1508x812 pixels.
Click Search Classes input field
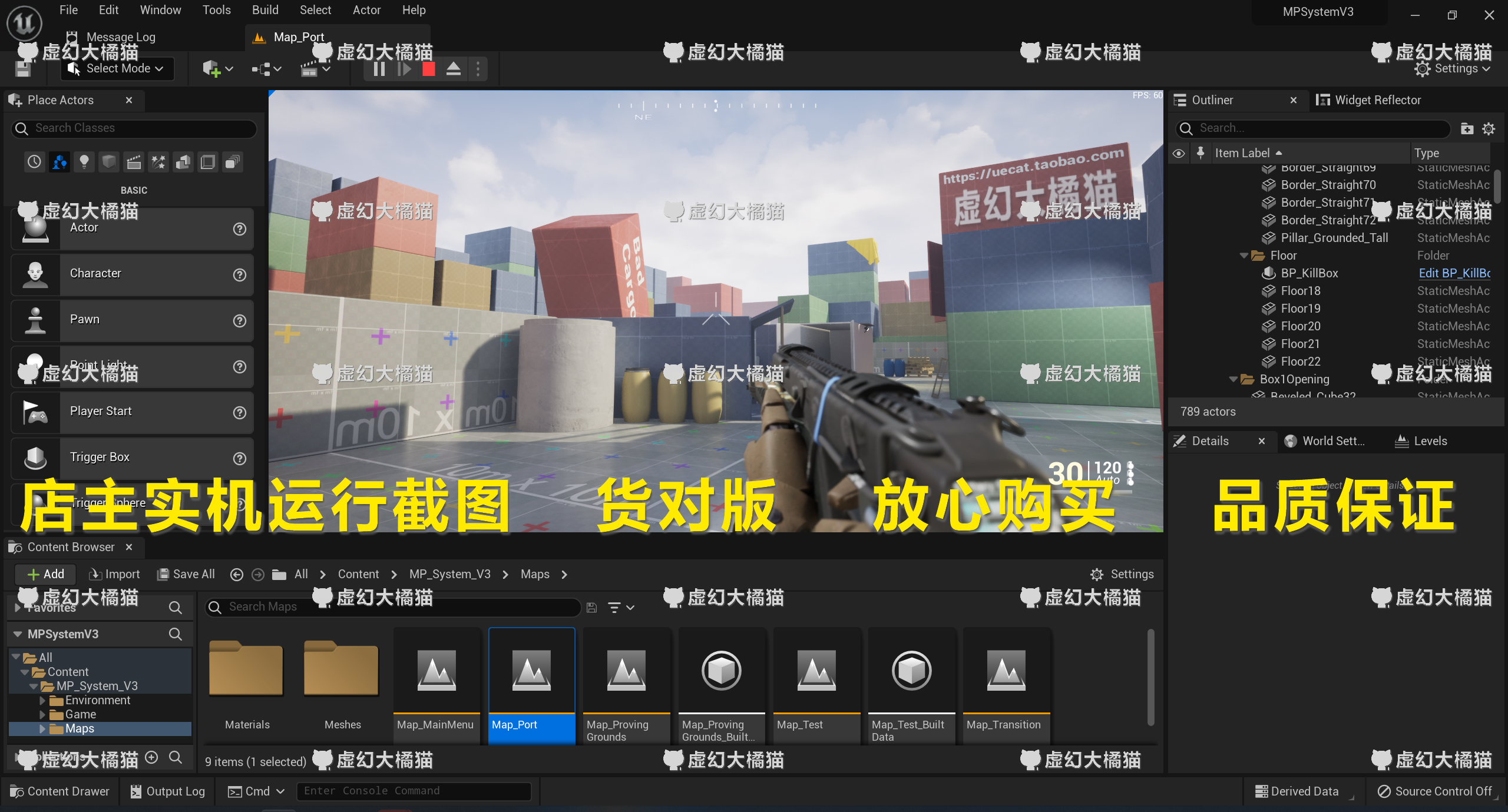pos(134,128)
